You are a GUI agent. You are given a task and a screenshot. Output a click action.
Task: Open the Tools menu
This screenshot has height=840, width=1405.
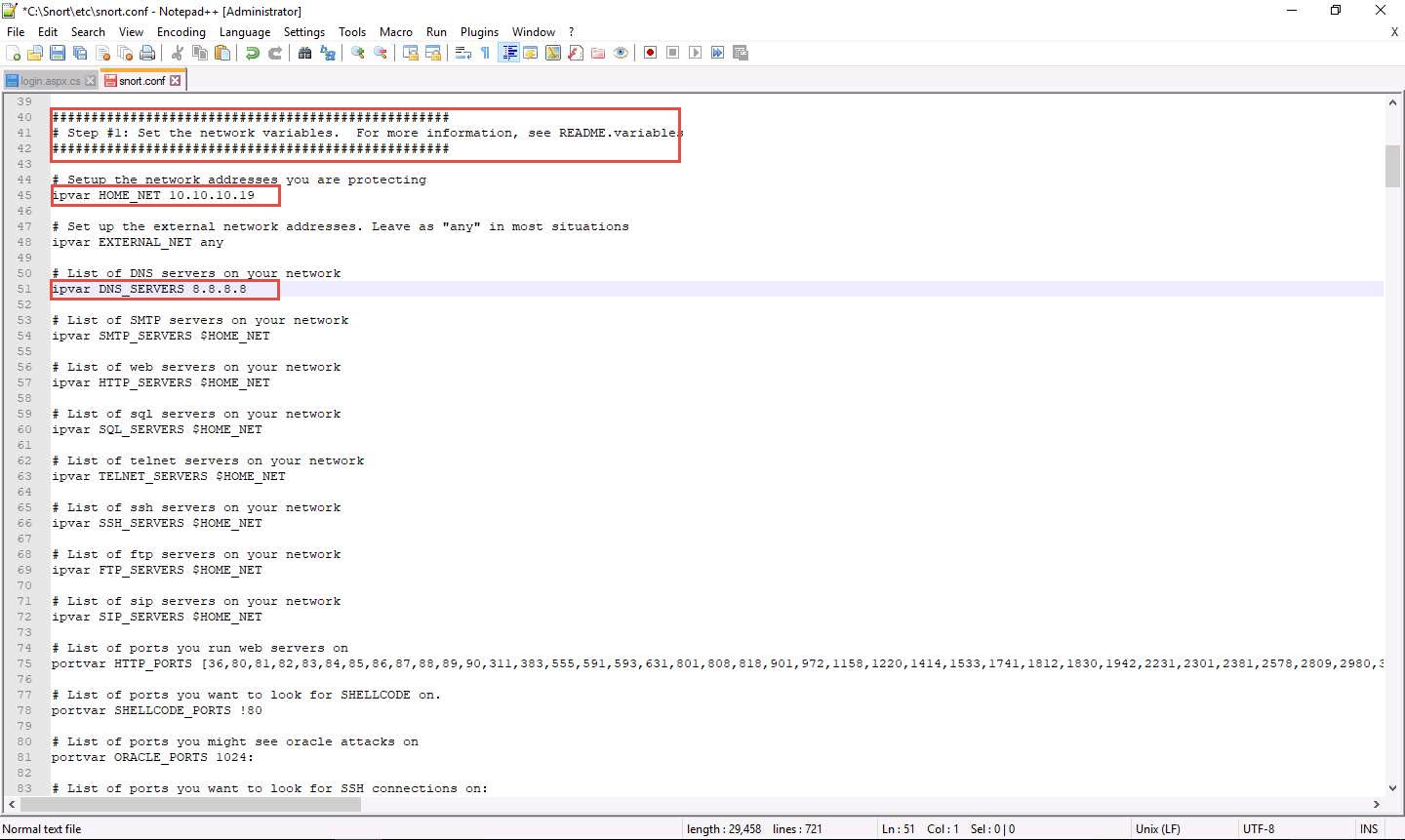[352, 31]
